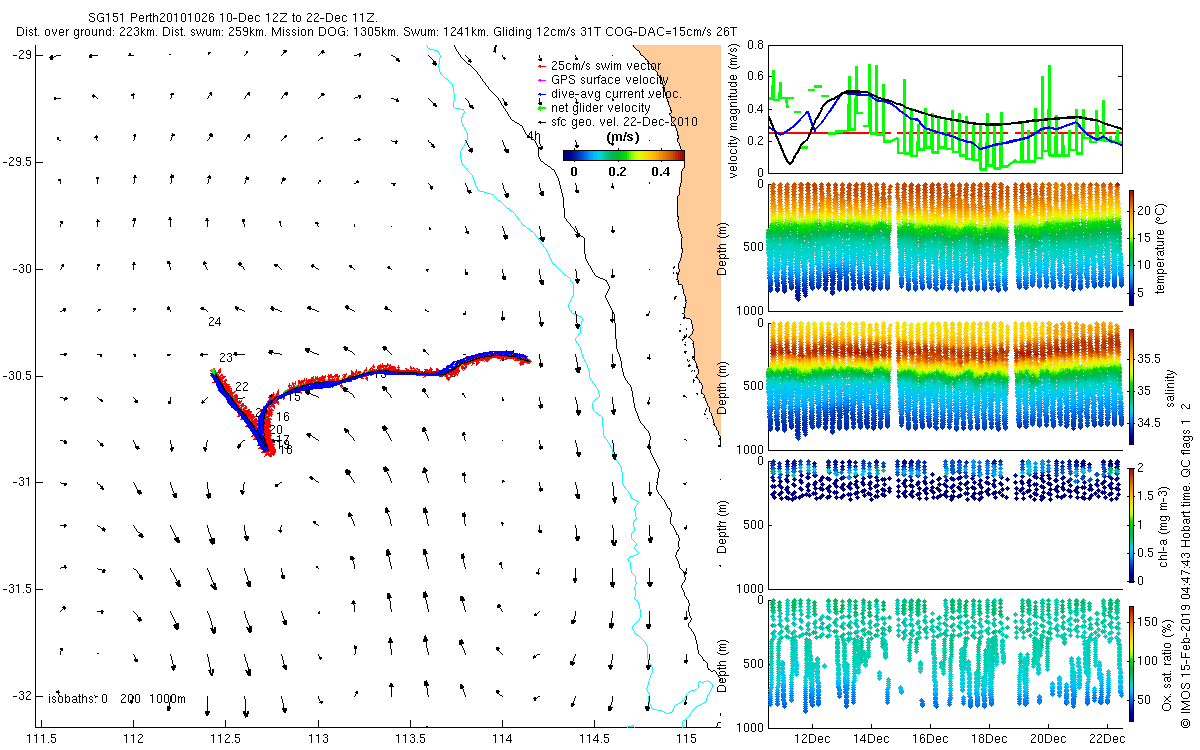The width and height of the screenshot is (1200, 750).
Task: Click the chl-a depth section plot
Action: coord(944,522)
